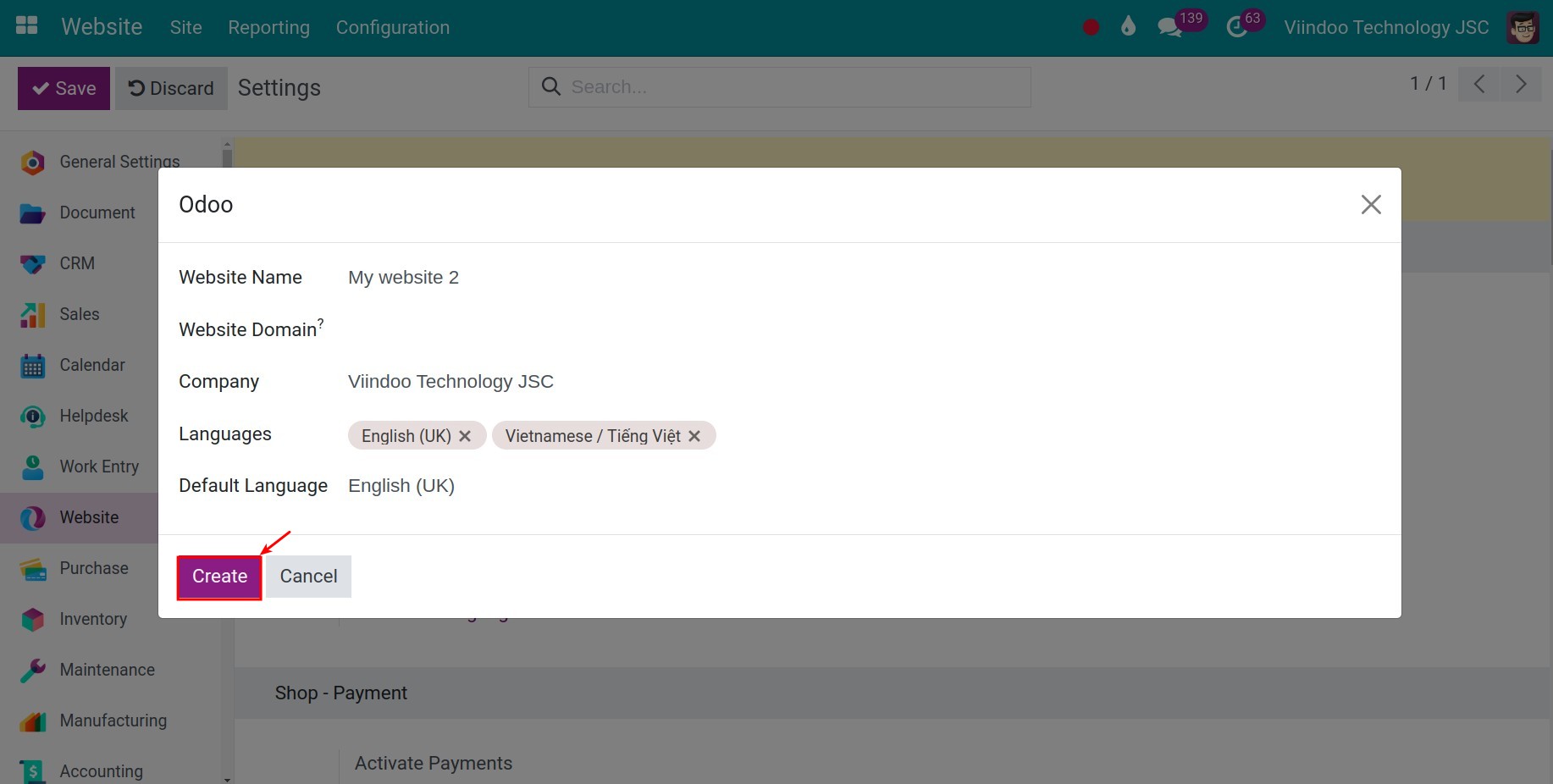Select CRM icon in sidebar
The image size is (1553, 784).
pyautogui.click(x=32, y=263)
